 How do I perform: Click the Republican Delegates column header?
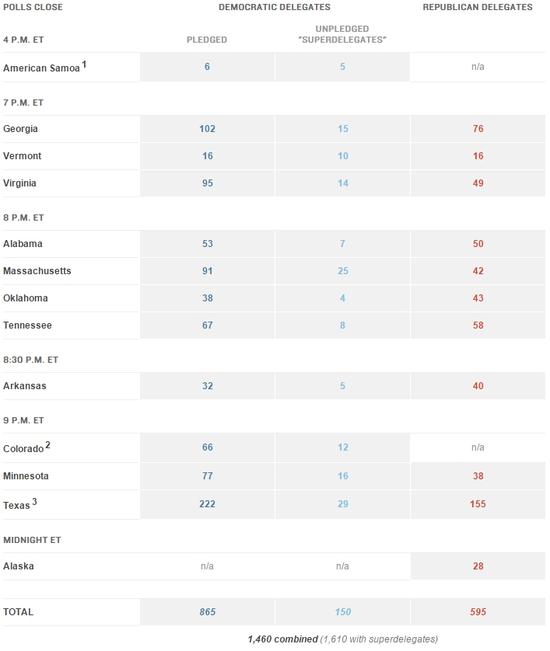click(x=477, y=7)
